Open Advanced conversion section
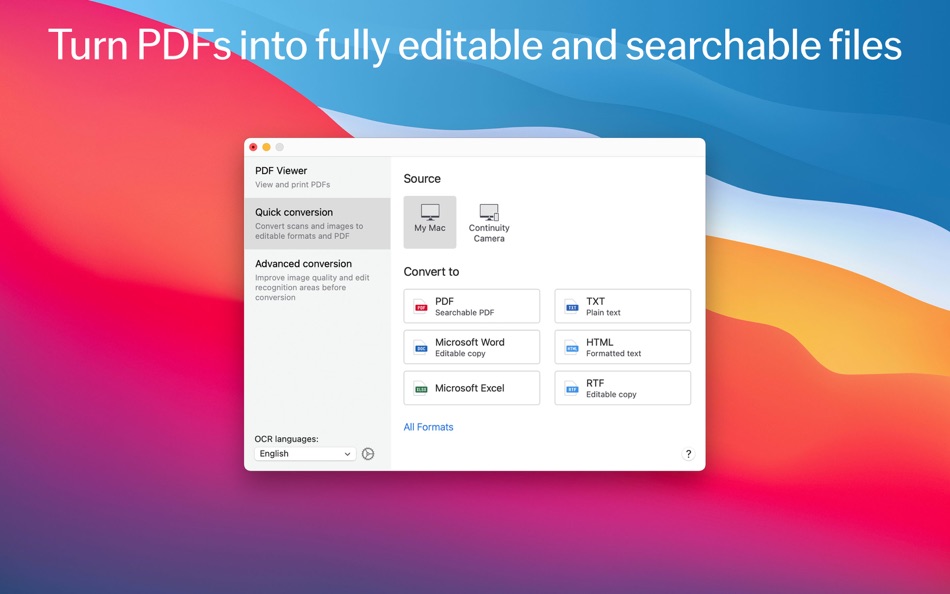The height and width of the screenshot is (594, 950). point(317,279)
